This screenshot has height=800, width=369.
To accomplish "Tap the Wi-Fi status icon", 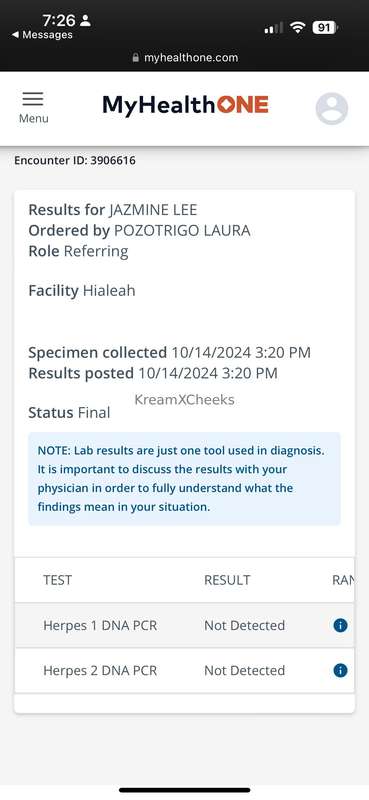I will [x=298, y=28].
